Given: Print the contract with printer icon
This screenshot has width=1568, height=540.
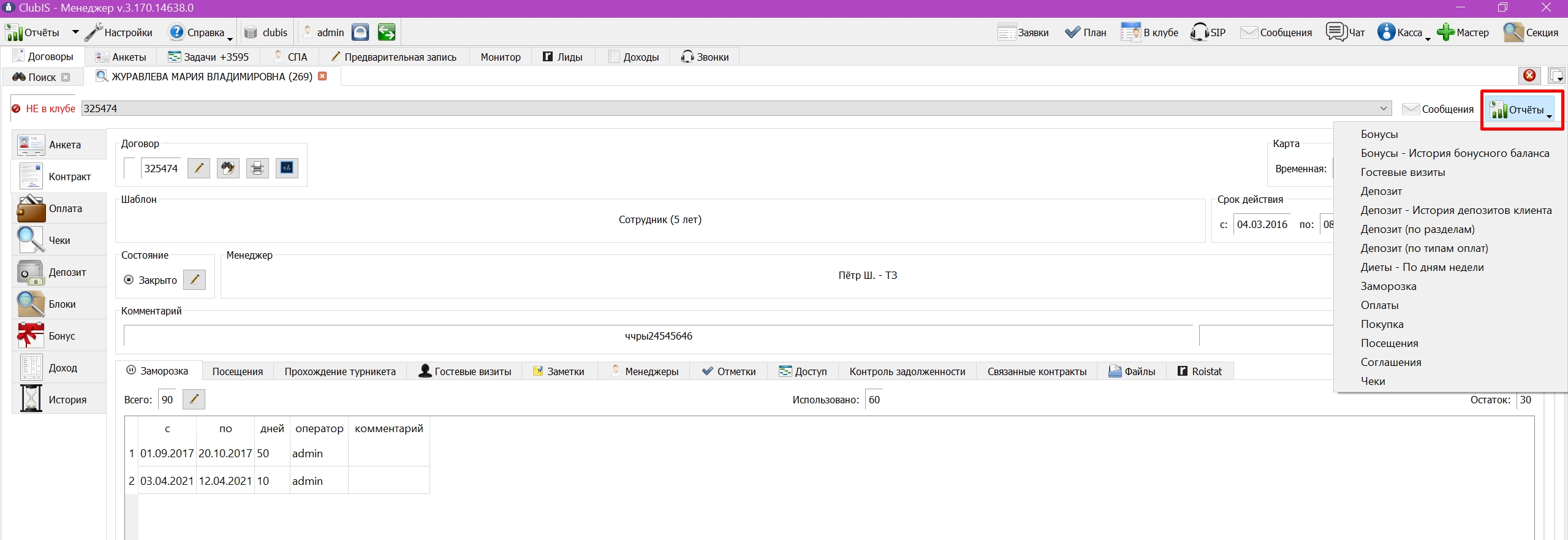Looking at the screenshot, I should point(257,168).
